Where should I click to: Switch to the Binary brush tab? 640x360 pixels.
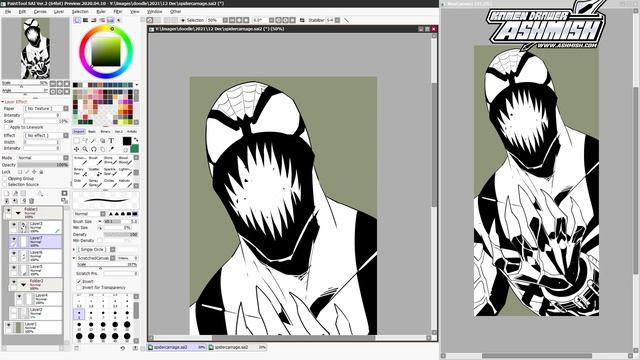pos(105,131)
